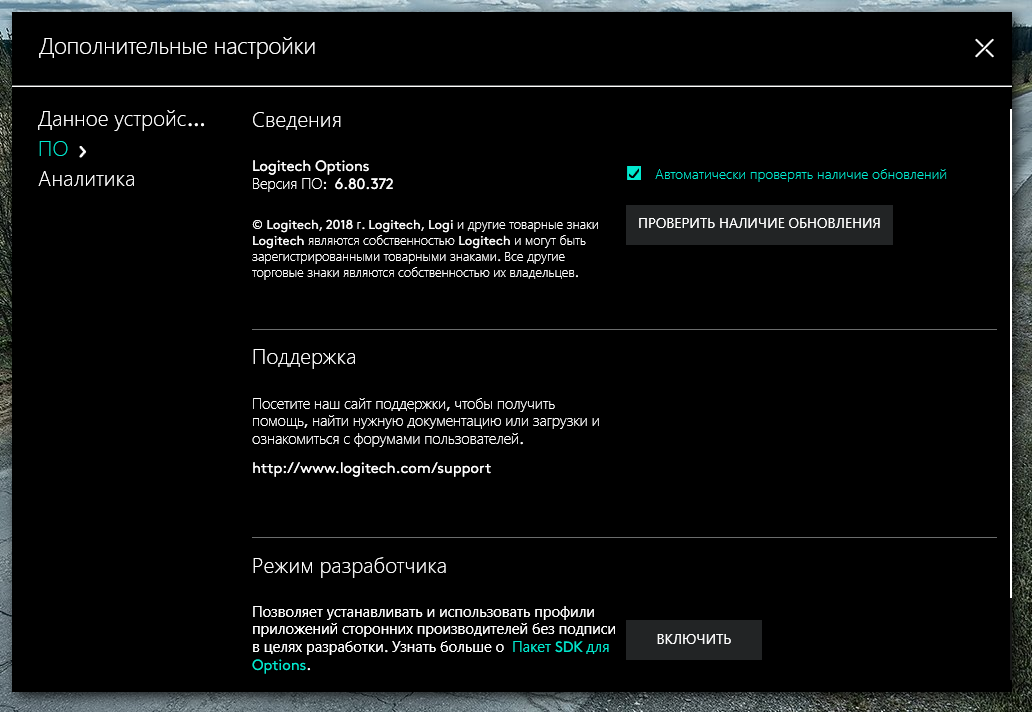Open the Данное устройство section
Viewport: 1032px width, 712px height.
pos(122,119)
